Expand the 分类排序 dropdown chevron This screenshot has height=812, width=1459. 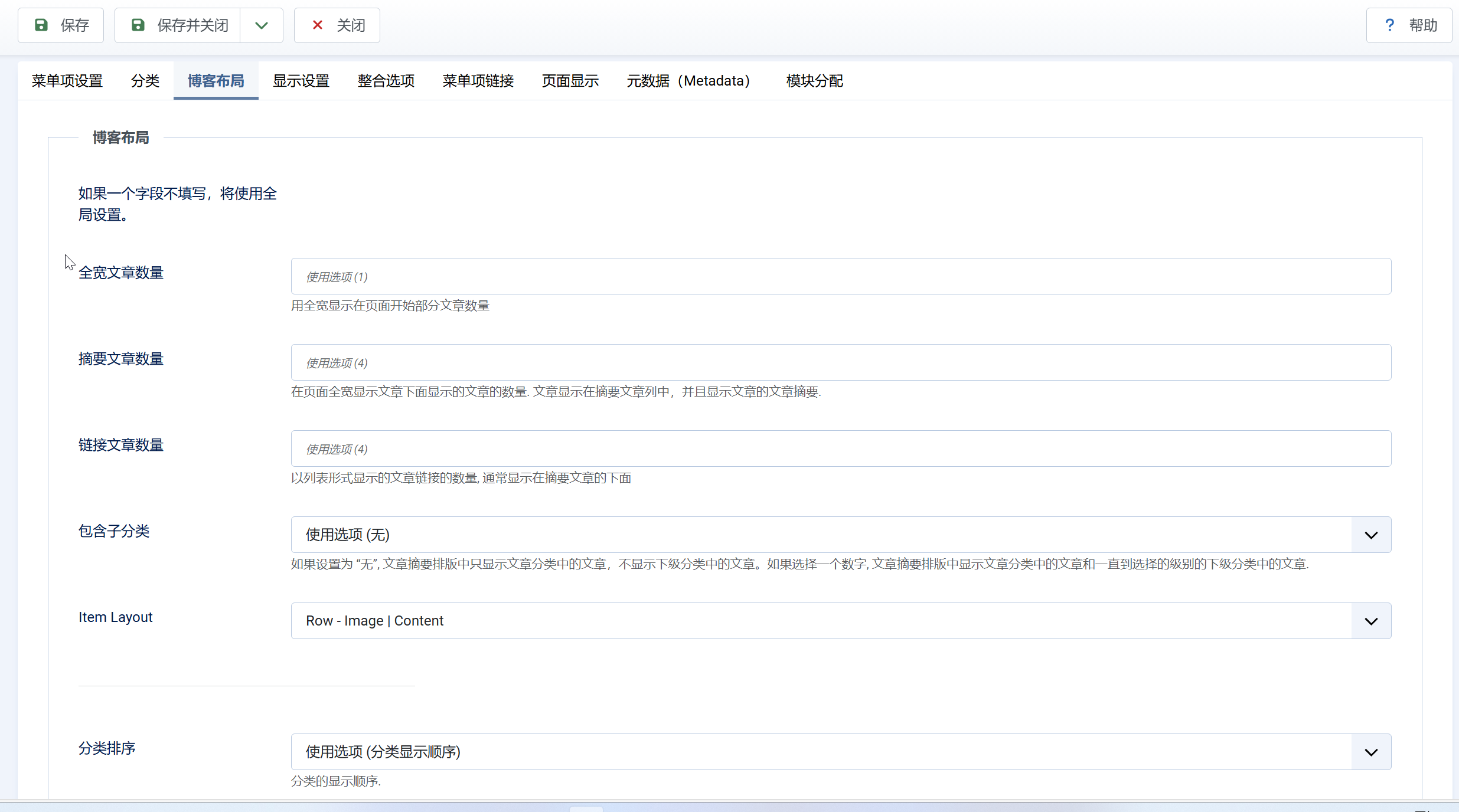[x=1370, y=752]
